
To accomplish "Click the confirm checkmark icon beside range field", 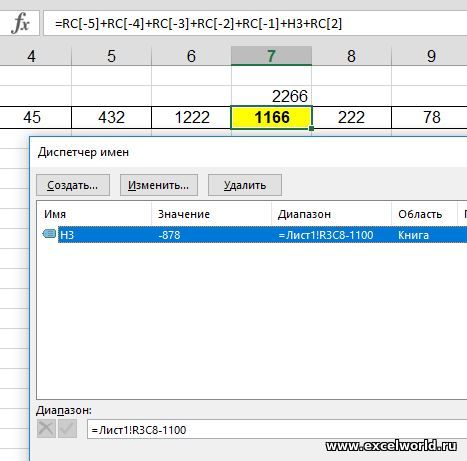I will [x=68, y=429].
